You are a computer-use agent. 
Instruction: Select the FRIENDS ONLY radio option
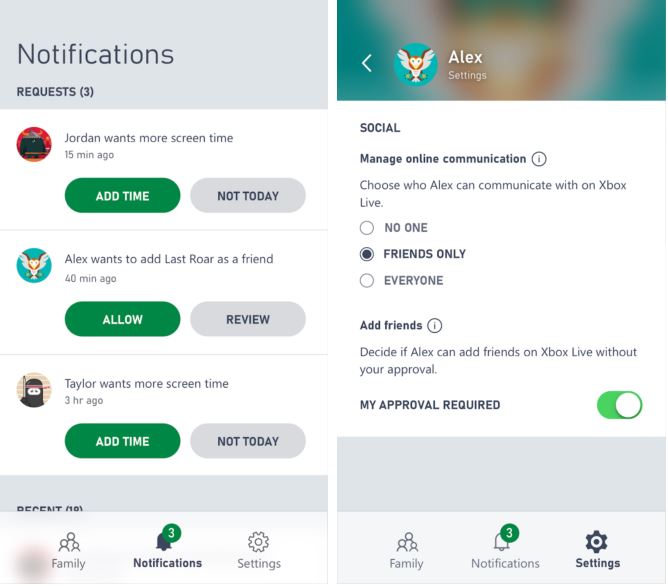click(367, 254)
